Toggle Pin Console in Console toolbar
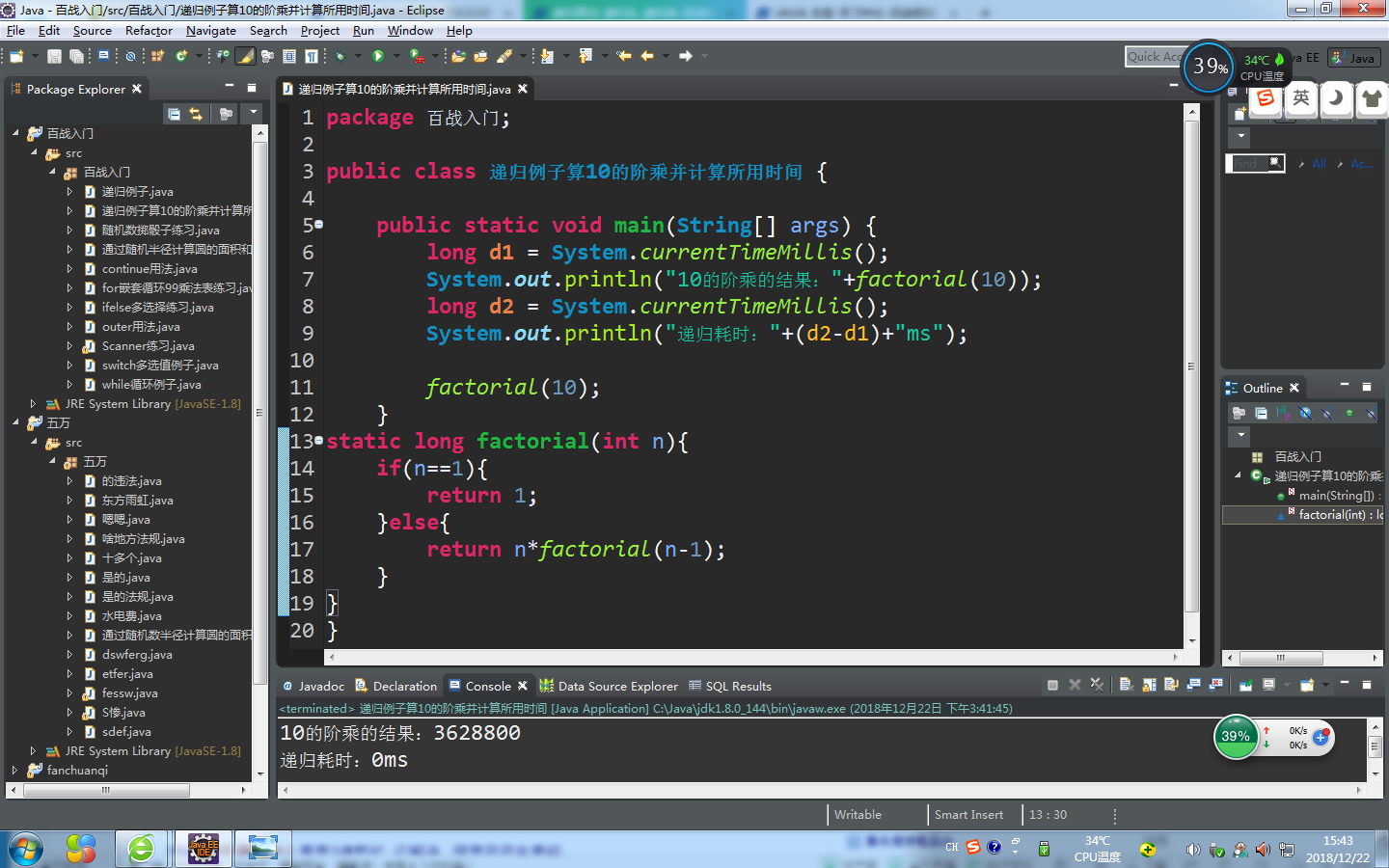 tap(1245, 686)
